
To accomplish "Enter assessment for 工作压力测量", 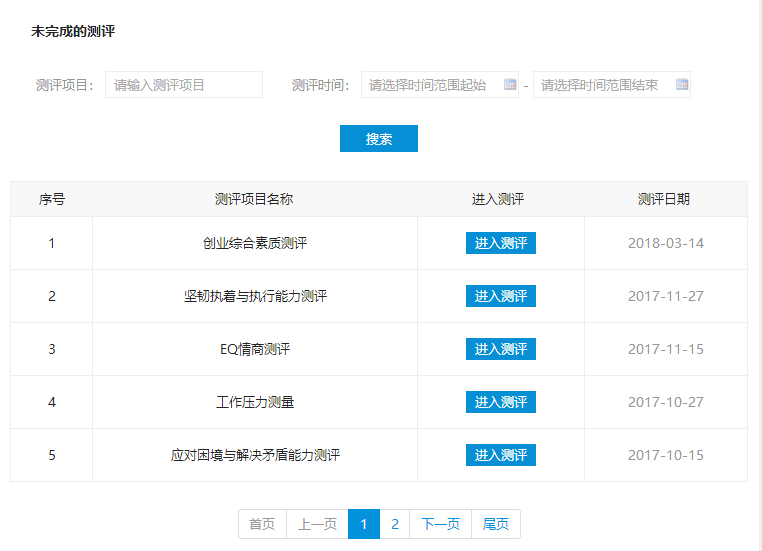I will coord(500,402).
